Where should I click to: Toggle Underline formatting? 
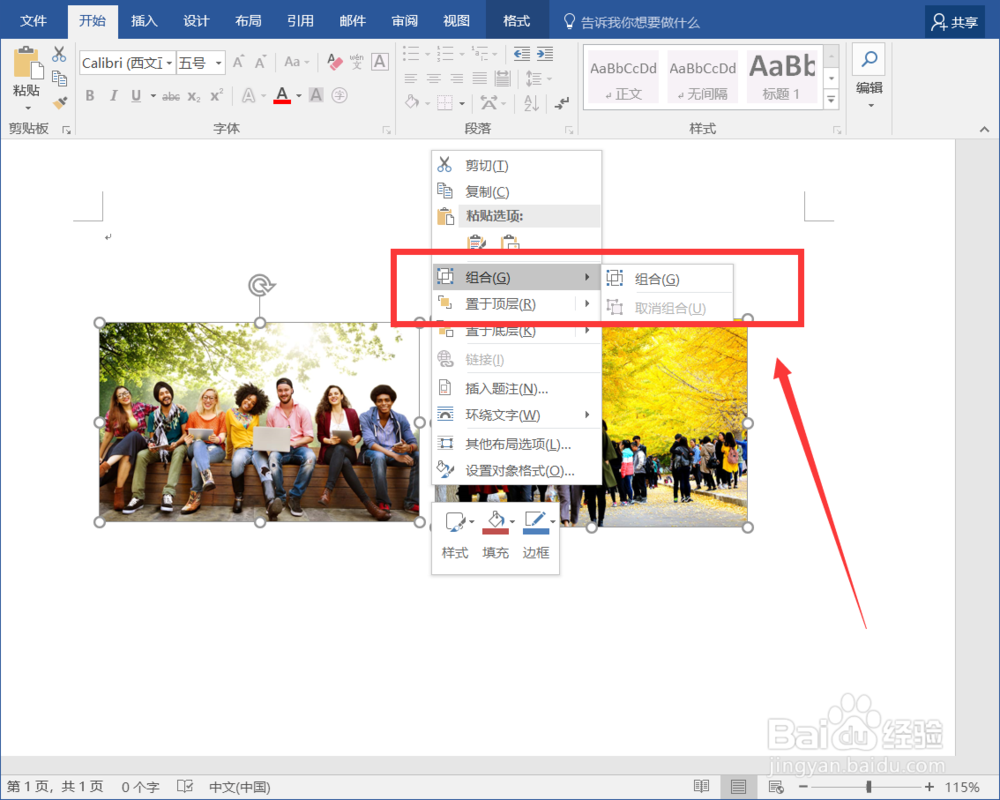pyautogui.click(x=135, y=96)
